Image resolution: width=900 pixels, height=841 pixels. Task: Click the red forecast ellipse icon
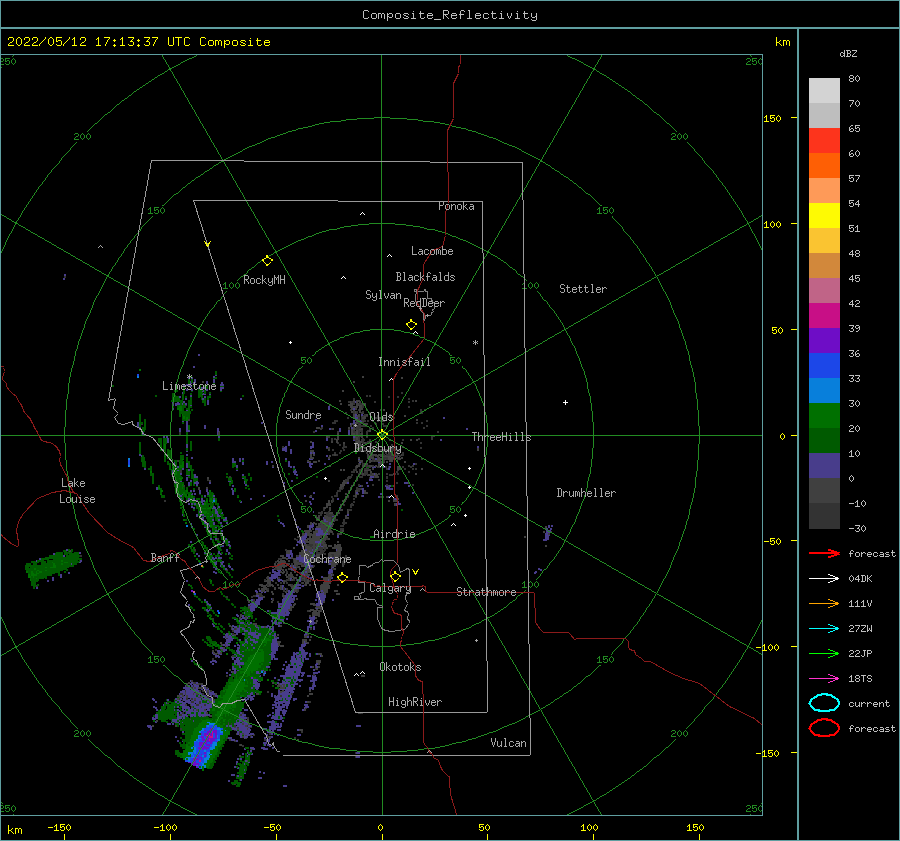pyautogui.click(x=824, y=728)
